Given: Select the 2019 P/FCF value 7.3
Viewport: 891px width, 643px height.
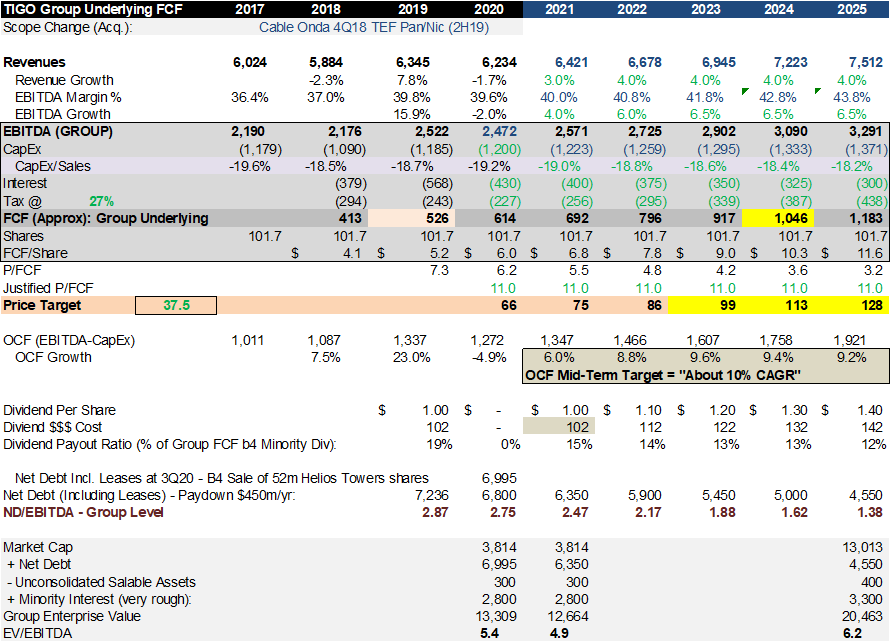Looking at the screenshot, I should pyautogui.click(x=440, y=270).
